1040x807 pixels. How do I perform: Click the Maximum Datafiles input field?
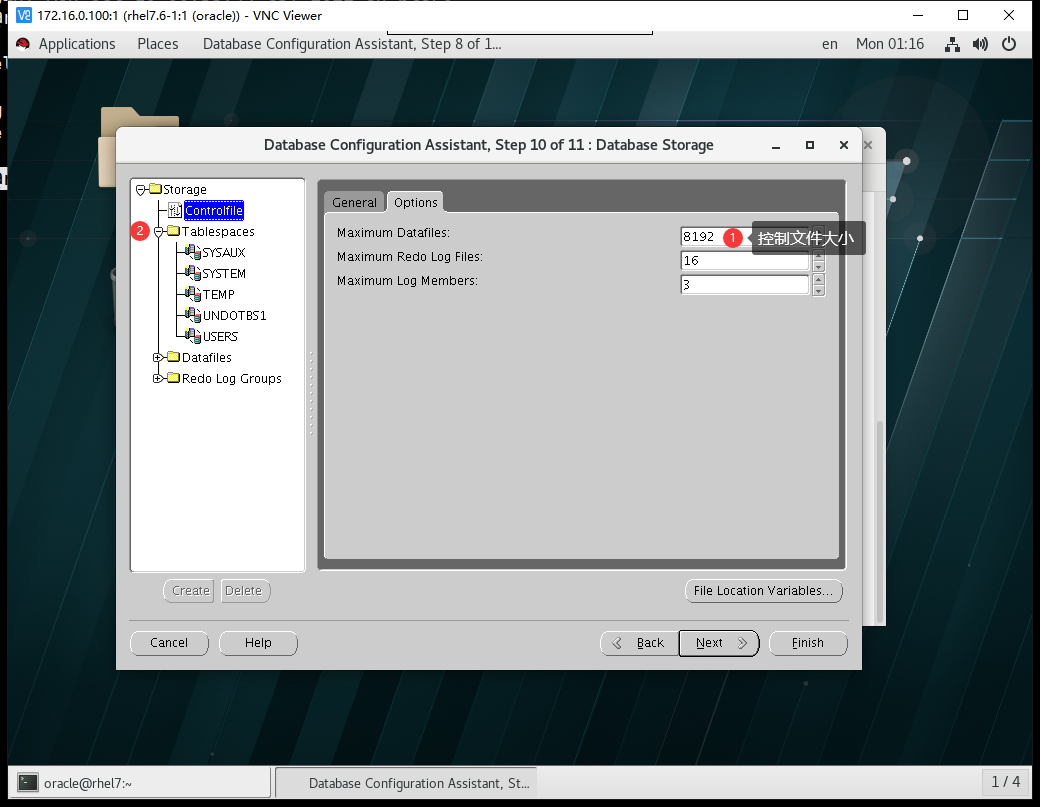pos(745,237)
